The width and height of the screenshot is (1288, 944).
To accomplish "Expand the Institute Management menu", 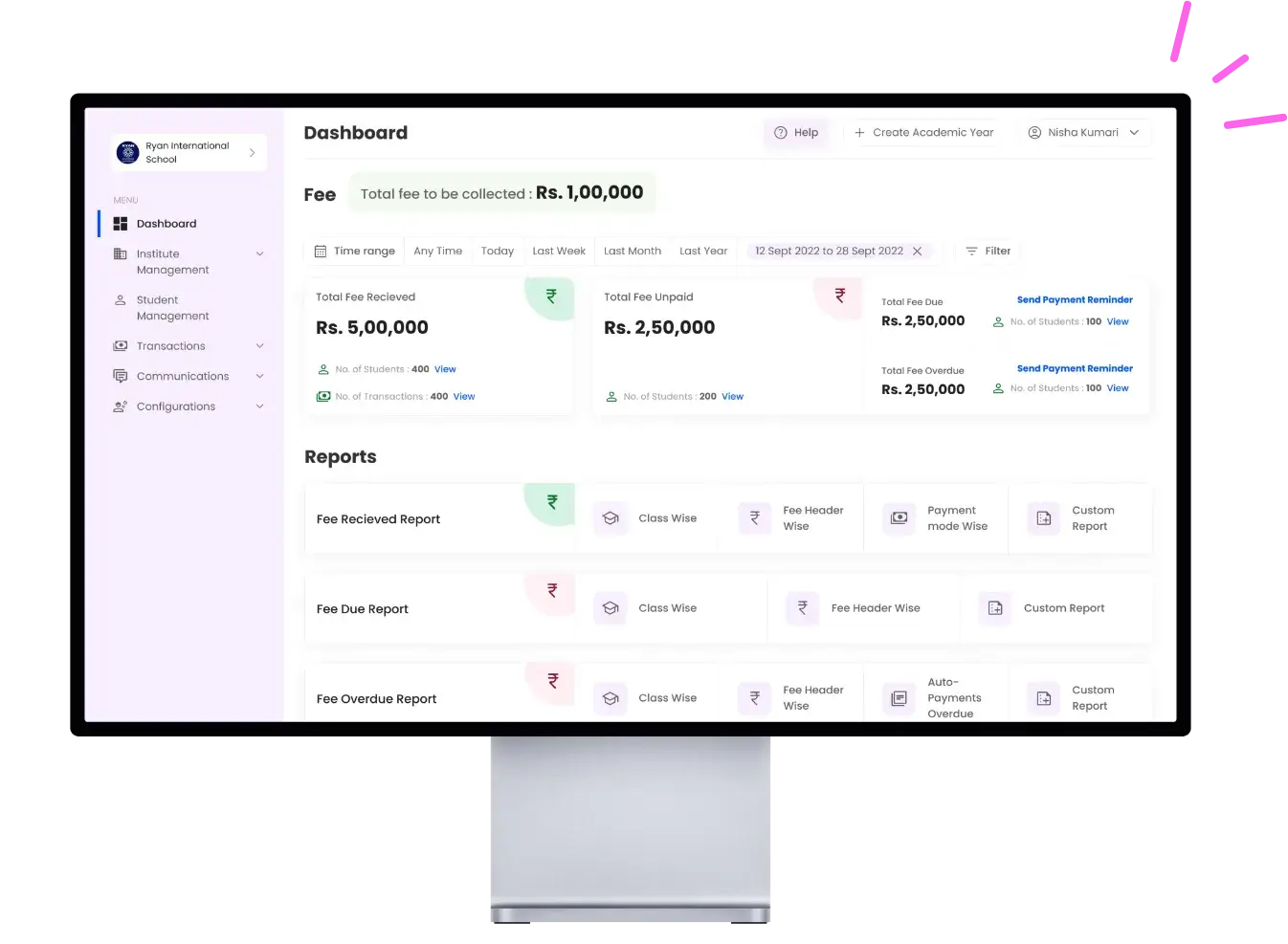I will tap(259, 253).
